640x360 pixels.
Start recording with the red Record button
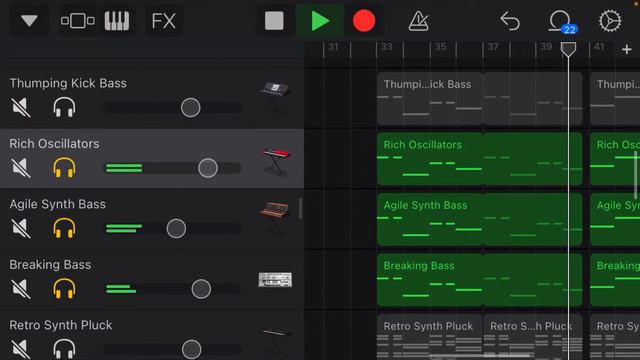click(x=364, y=20)
